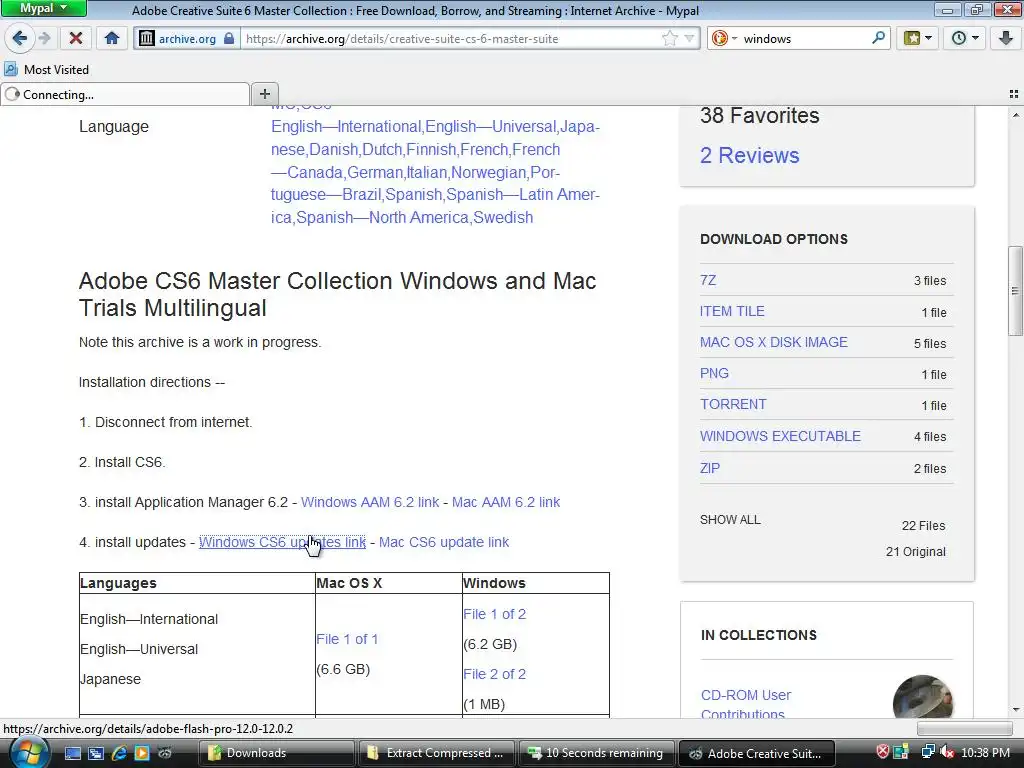The image size is (1024, 768).
Task: Open the English—International language link
Action: [346, 127]
